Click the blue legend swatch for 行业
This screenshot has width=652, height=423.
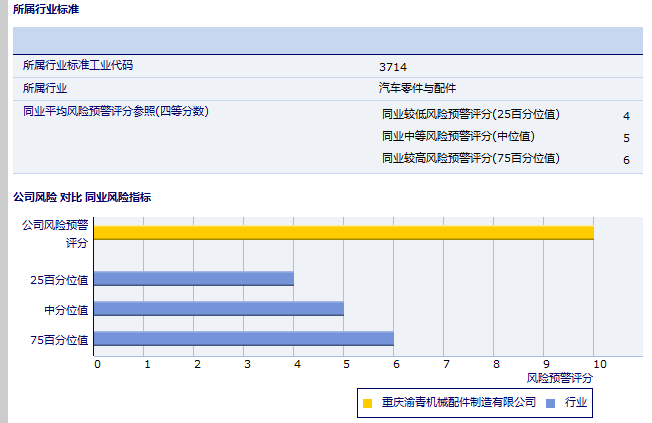pyautogui.click(x=551, y=403)
